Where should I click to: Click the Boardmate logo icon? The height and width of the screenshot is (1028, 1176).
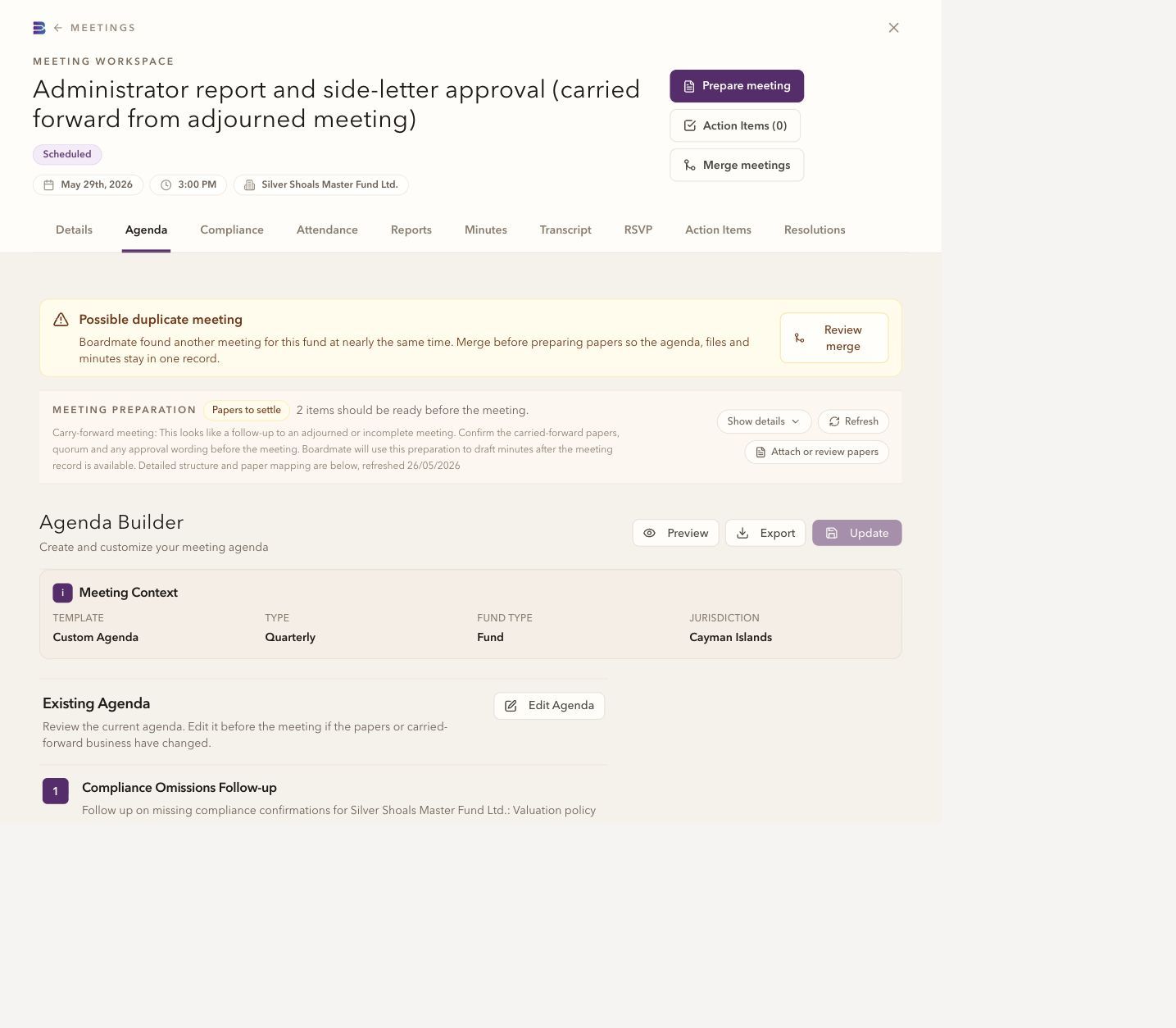click(x=39, y=28)
